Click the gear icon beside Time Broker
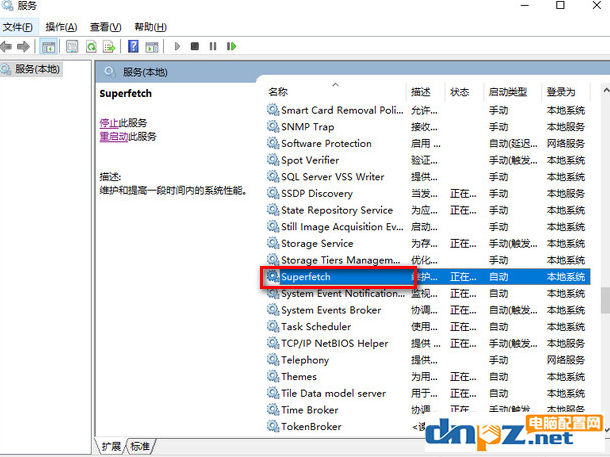Viewport: 610px width, 457px height. [273, 410]
